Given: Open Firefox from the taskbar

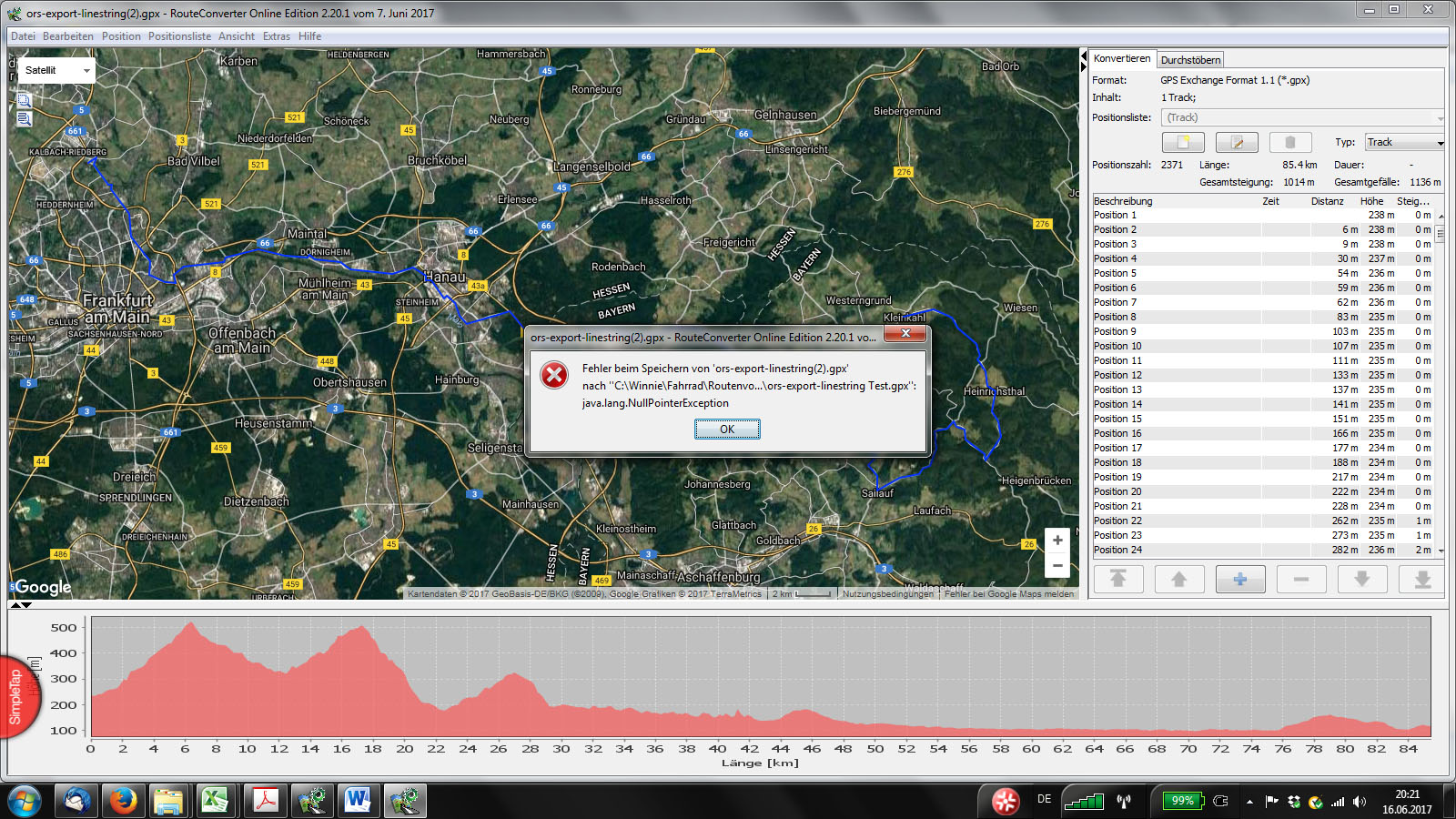Looking at the screenshot, I should [123, 801].
